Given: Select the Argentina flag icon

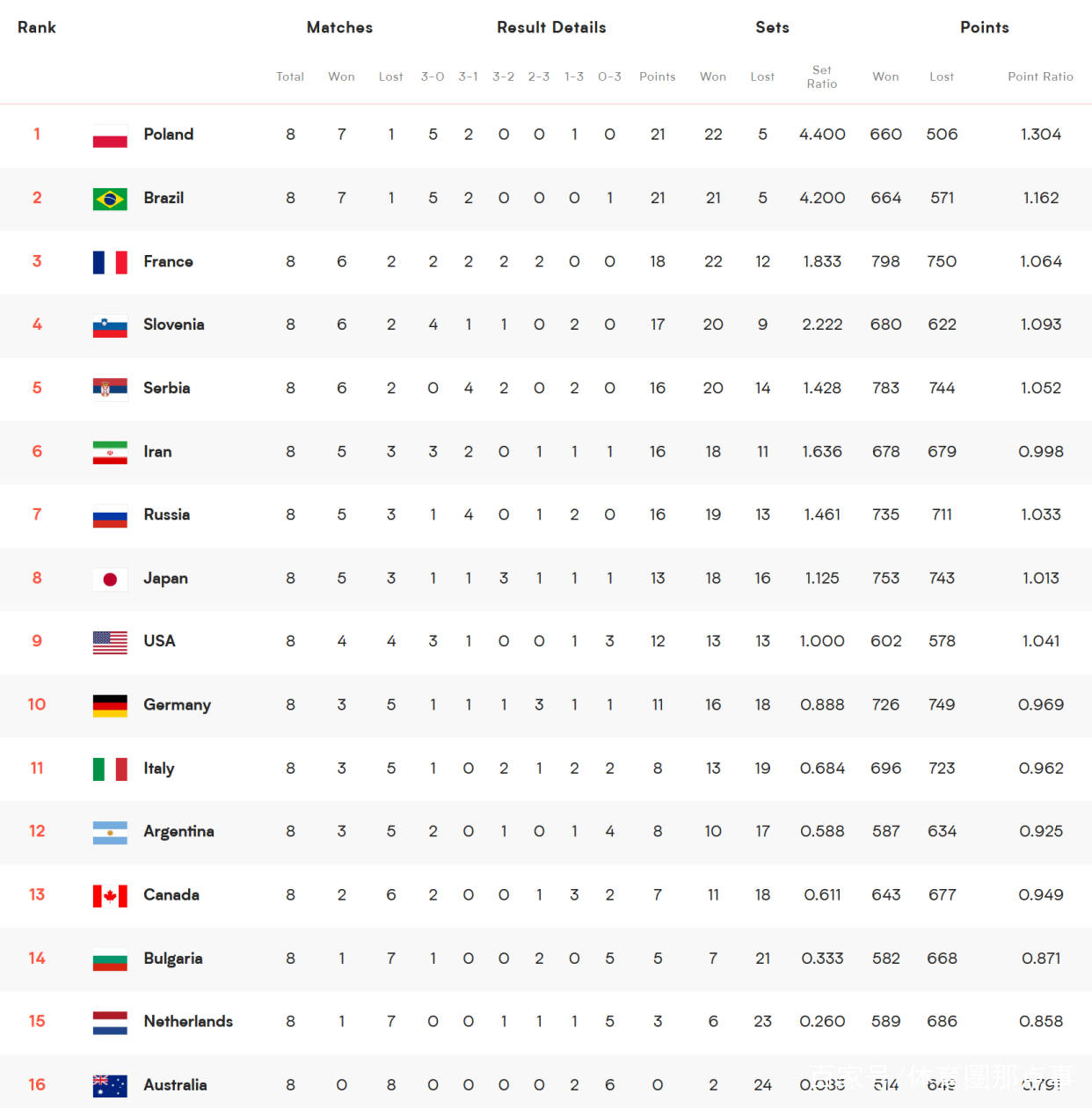Looking at the screenshot, I should click(110, 832).
